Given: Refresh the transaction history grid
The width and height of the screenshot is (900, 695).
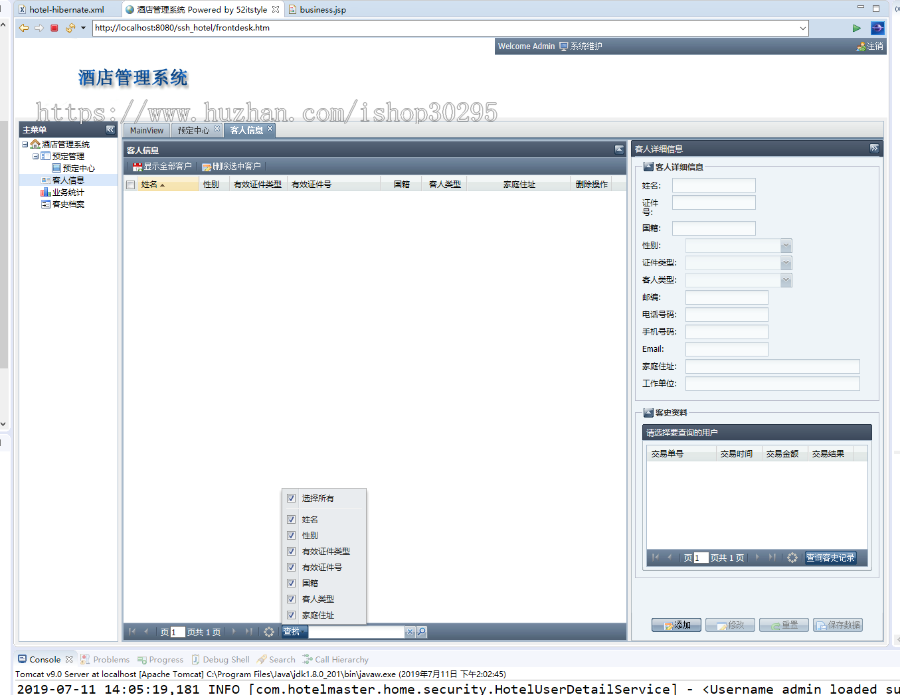Looking at the screenshot, I should tap(792, 558).
